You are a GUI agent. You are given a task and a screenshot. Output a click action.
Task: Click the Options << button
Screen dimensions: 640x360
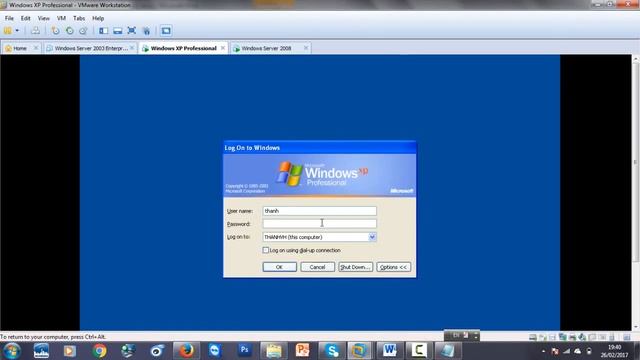coord(393,267)
